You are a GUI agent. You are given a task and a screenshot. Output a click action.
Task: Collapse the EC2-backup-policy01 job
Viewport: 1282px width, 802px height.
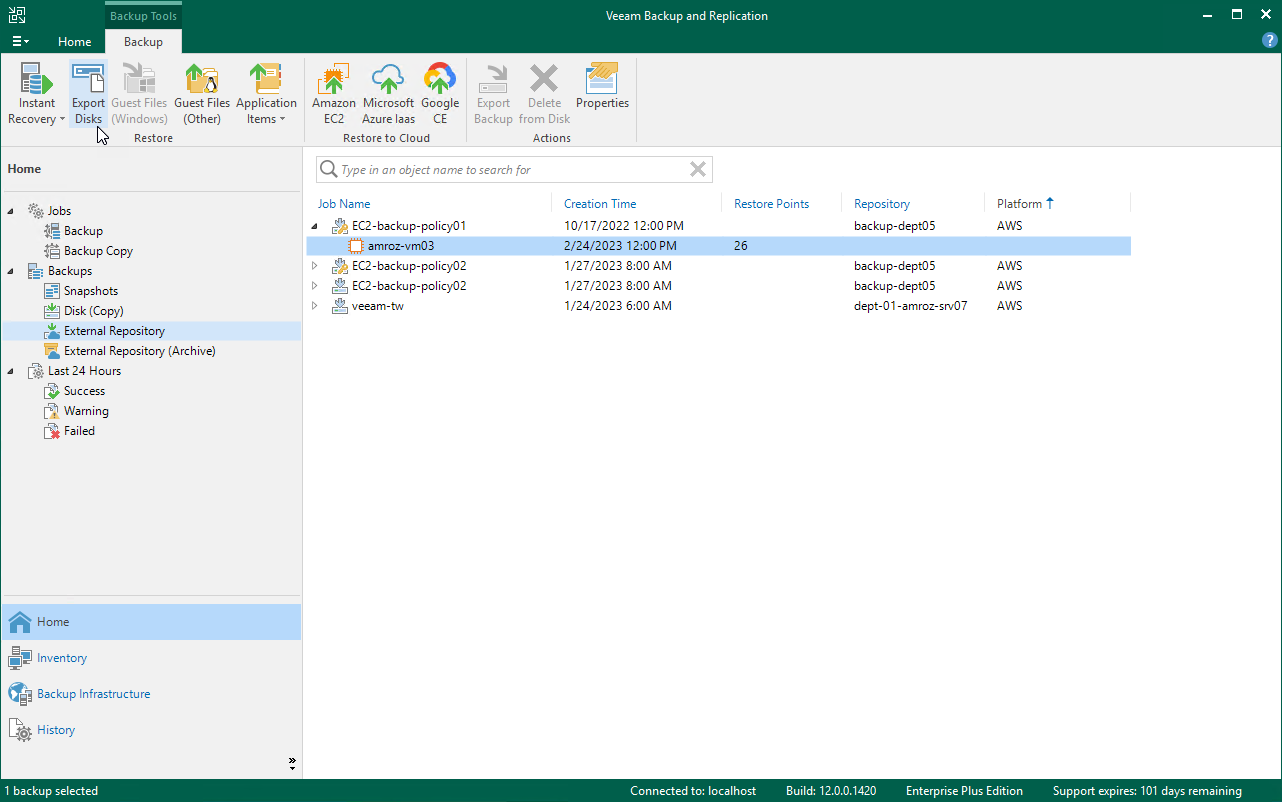(315, 225)
